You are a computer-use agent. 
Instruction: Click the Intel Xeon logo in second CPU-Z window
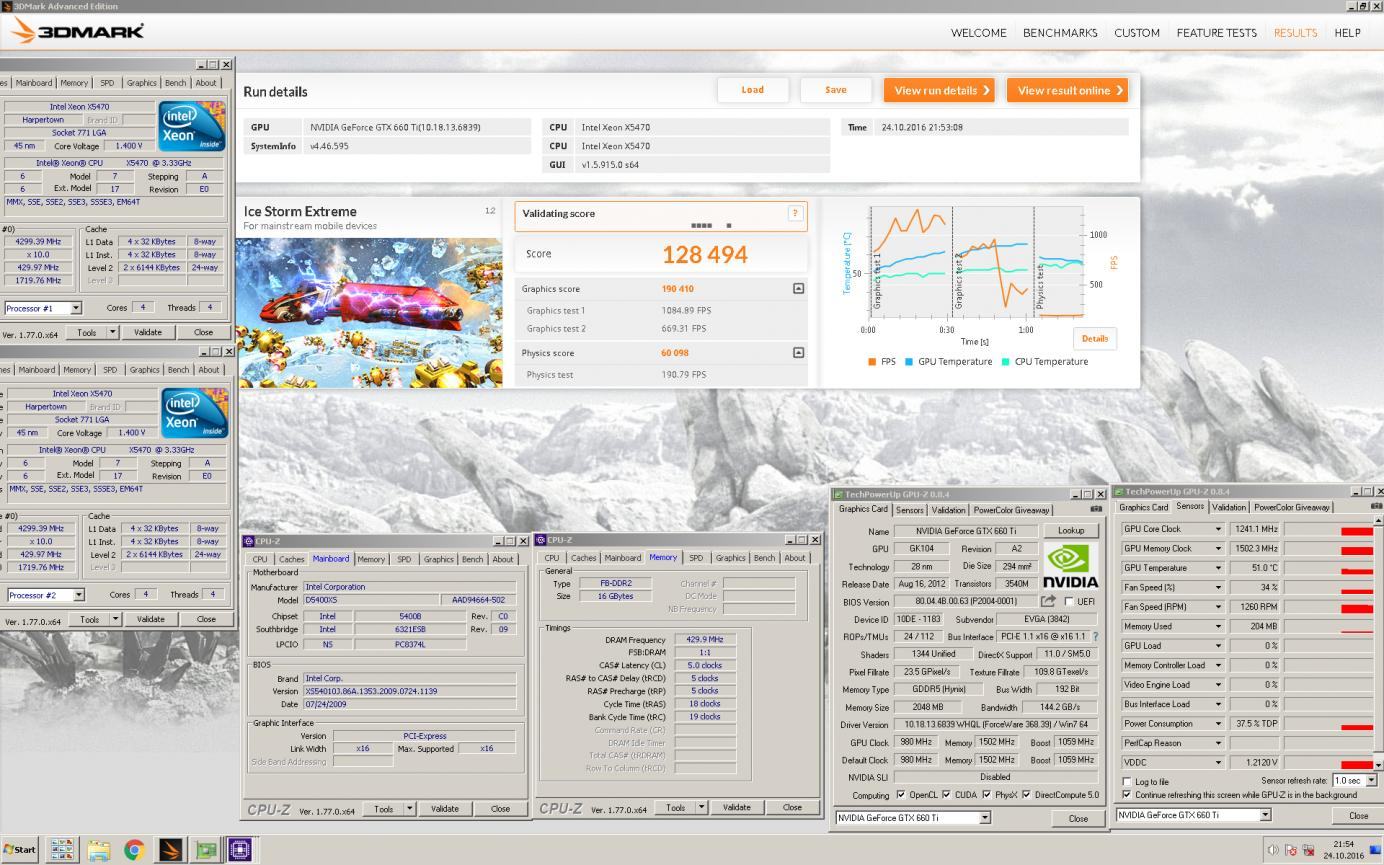point(194,413)
